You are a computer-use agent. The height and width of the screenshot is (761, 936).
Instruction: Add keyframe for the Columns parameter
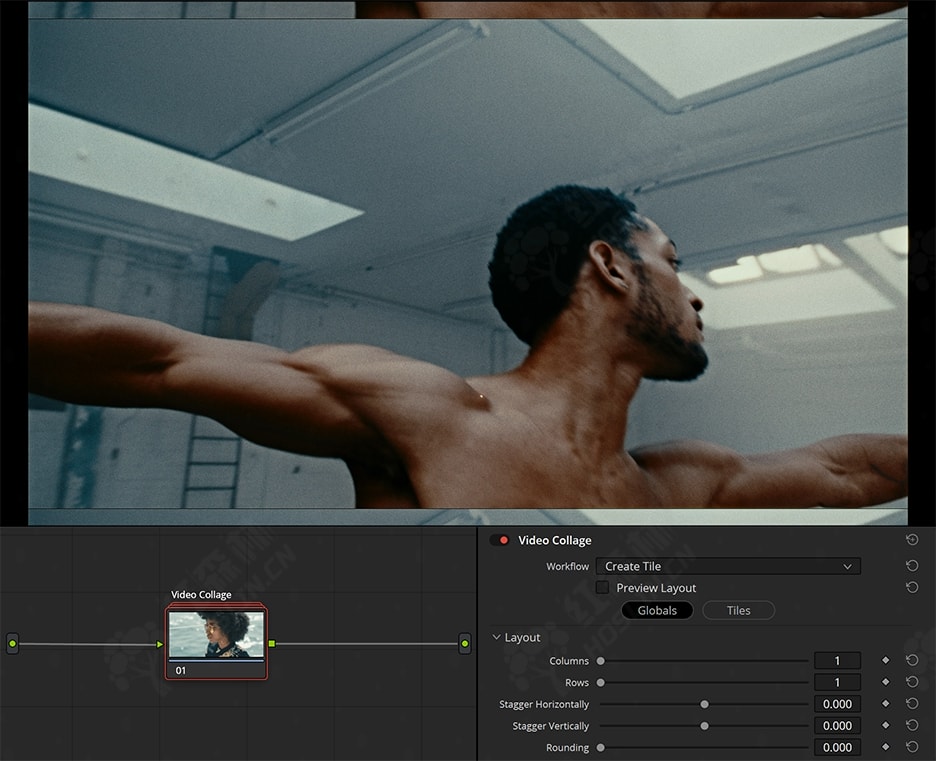[x=885, y=661]
